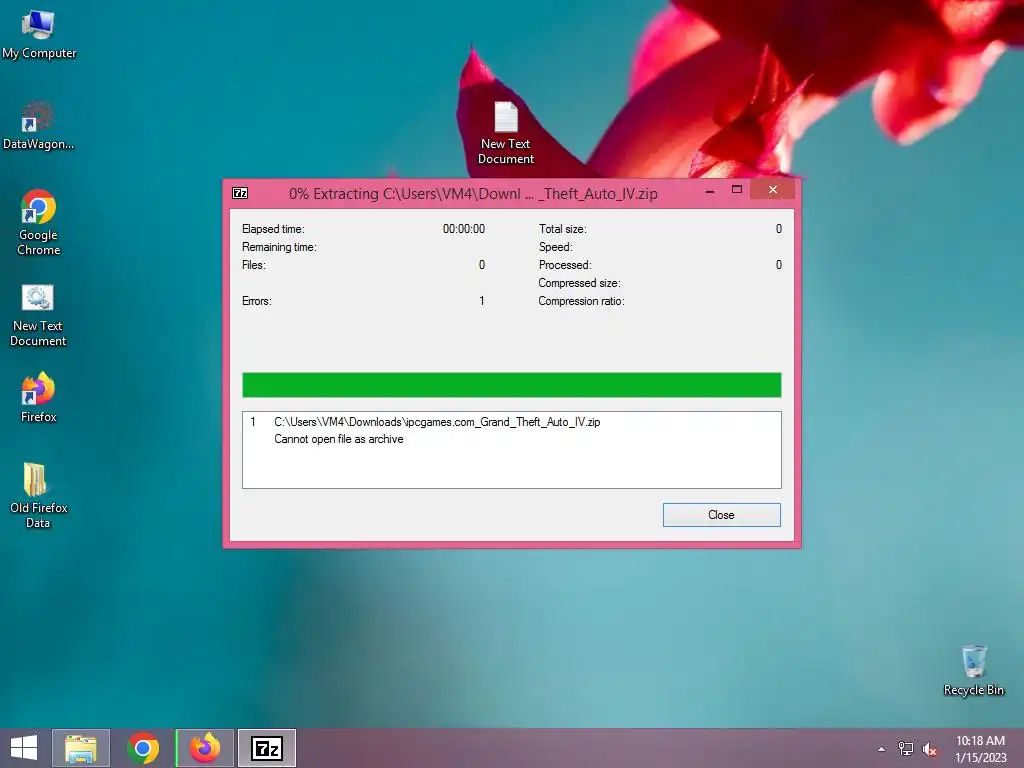The width and height of the screenshot is (1024, 768).
Task: Click the 'Compressed size:' label
Action: pyautogui.click(x=579, y=283)
